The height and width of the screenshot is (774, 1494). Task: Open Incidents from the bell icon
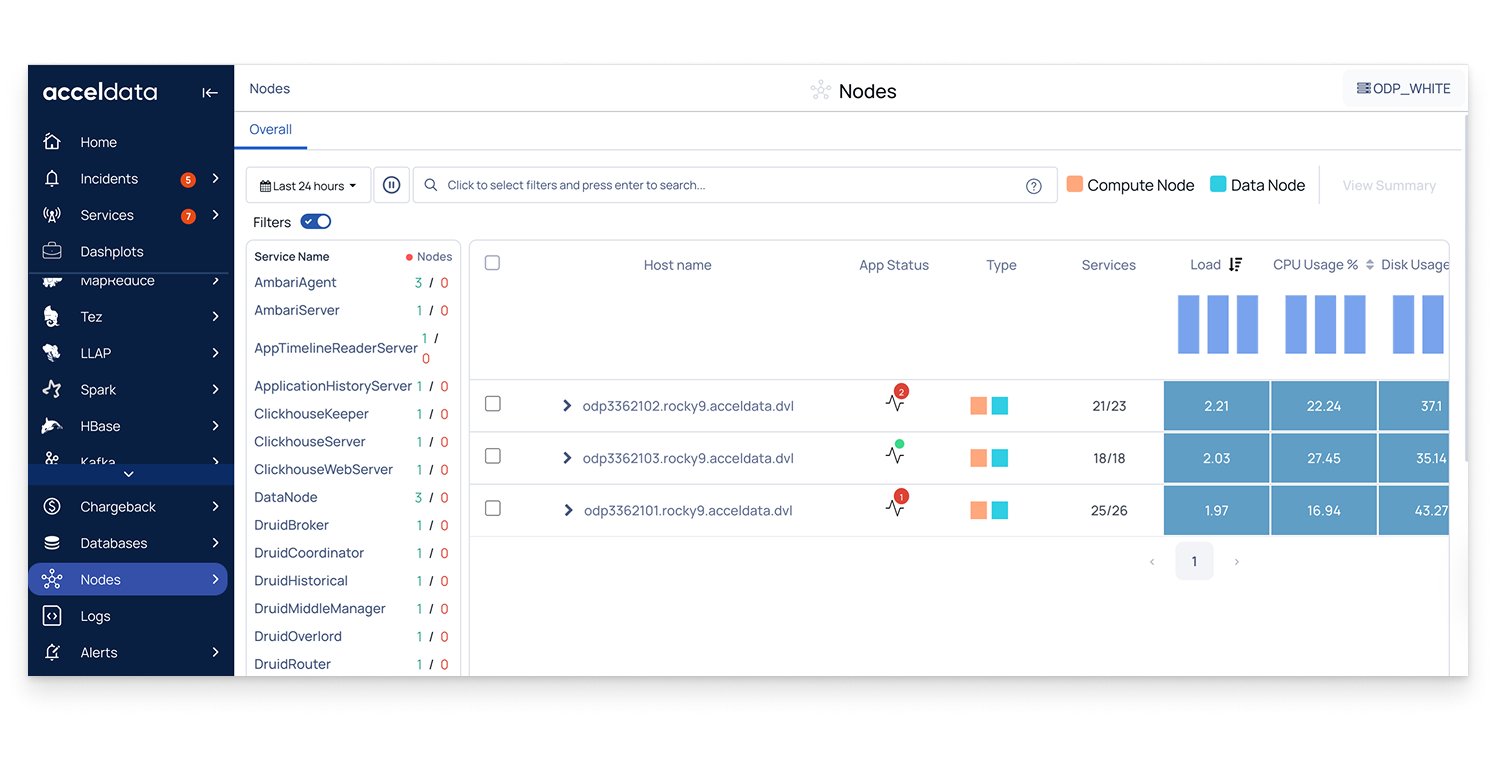pyautogui.click(x=53, y=179)
